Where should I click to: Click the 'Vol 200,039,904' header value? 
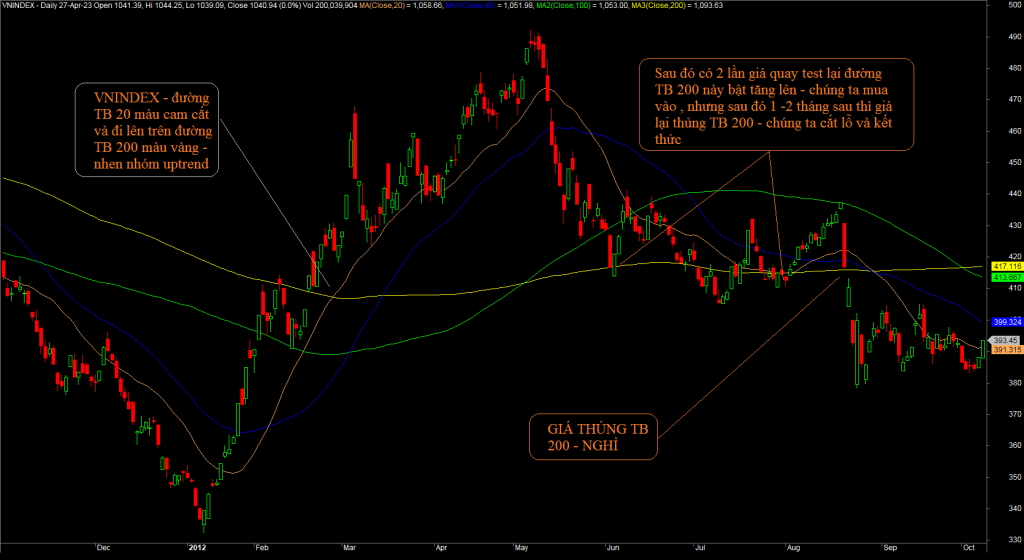[330, 5]
